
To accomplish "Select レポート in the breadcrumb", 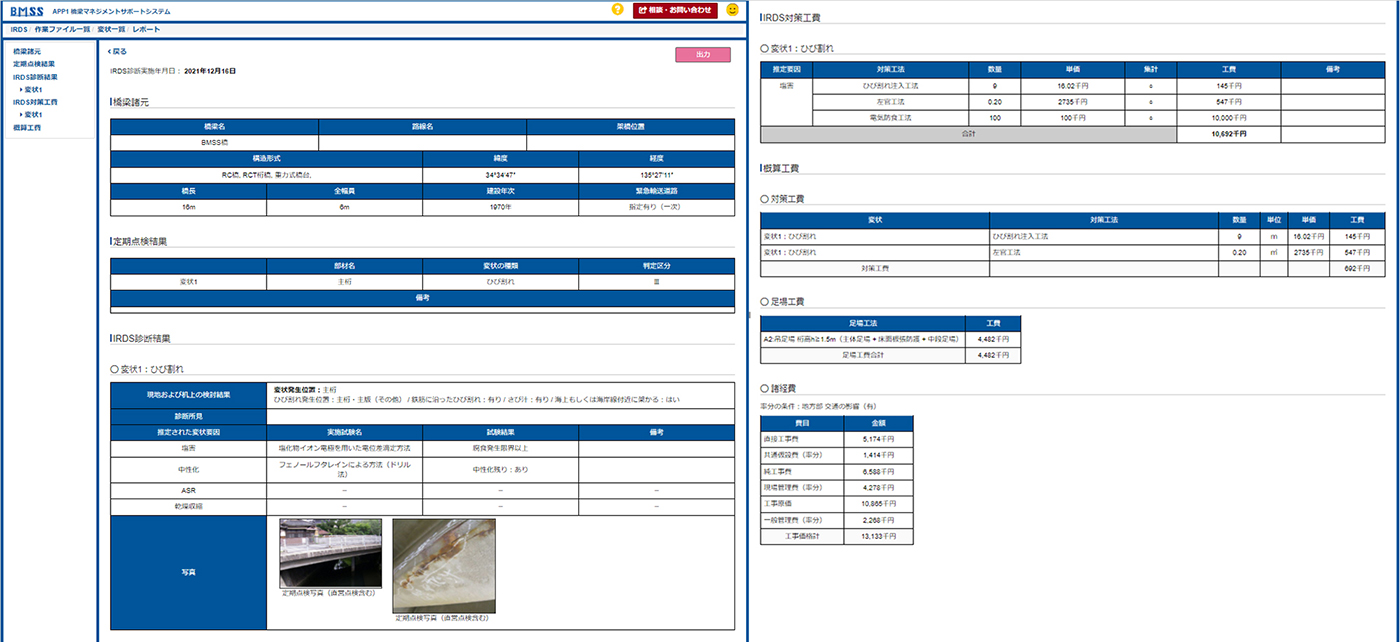I will pos(146,30).
